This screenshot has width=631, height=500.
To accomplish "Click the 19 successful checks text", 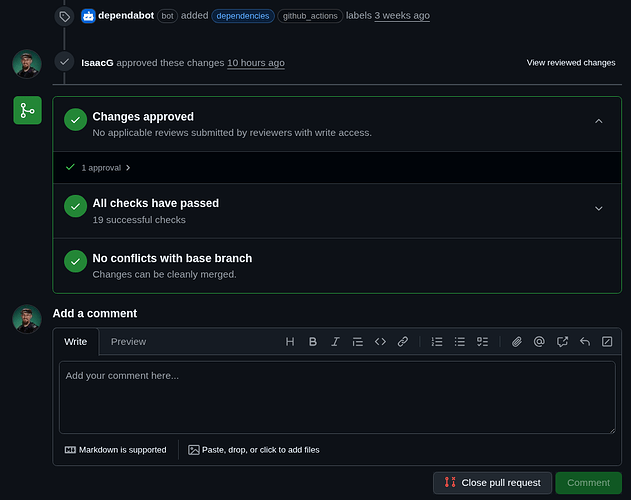I will pos(139,220).
